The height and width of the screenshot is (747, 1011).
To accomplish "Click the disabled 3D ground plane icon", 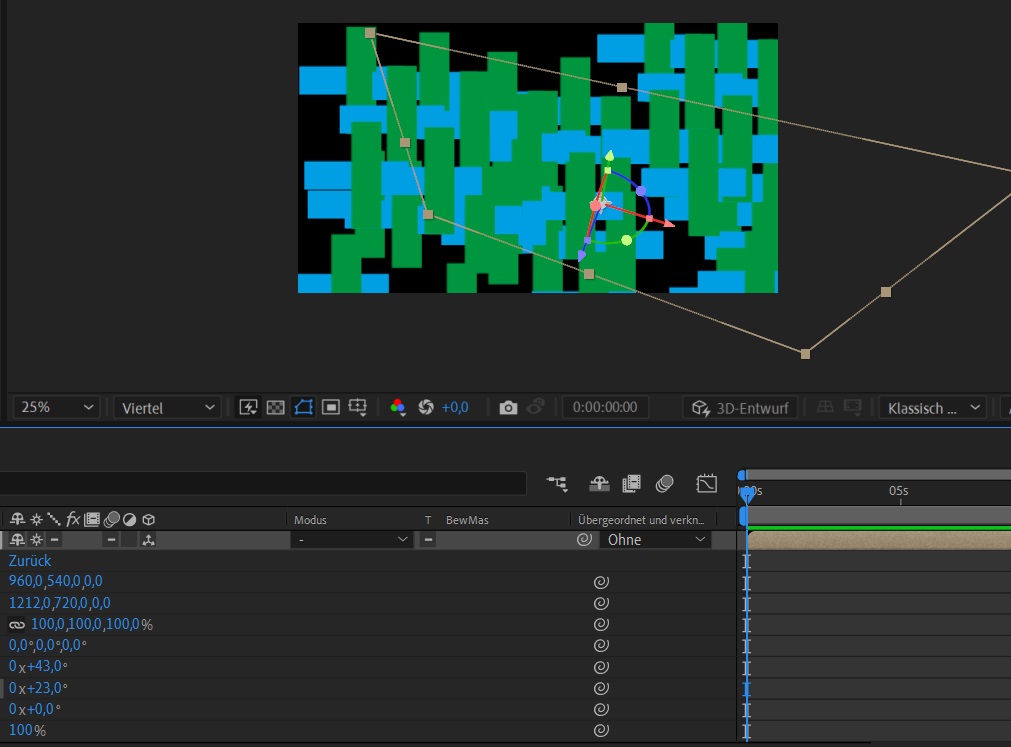I will pyautogui.click(x=825, y=407).
